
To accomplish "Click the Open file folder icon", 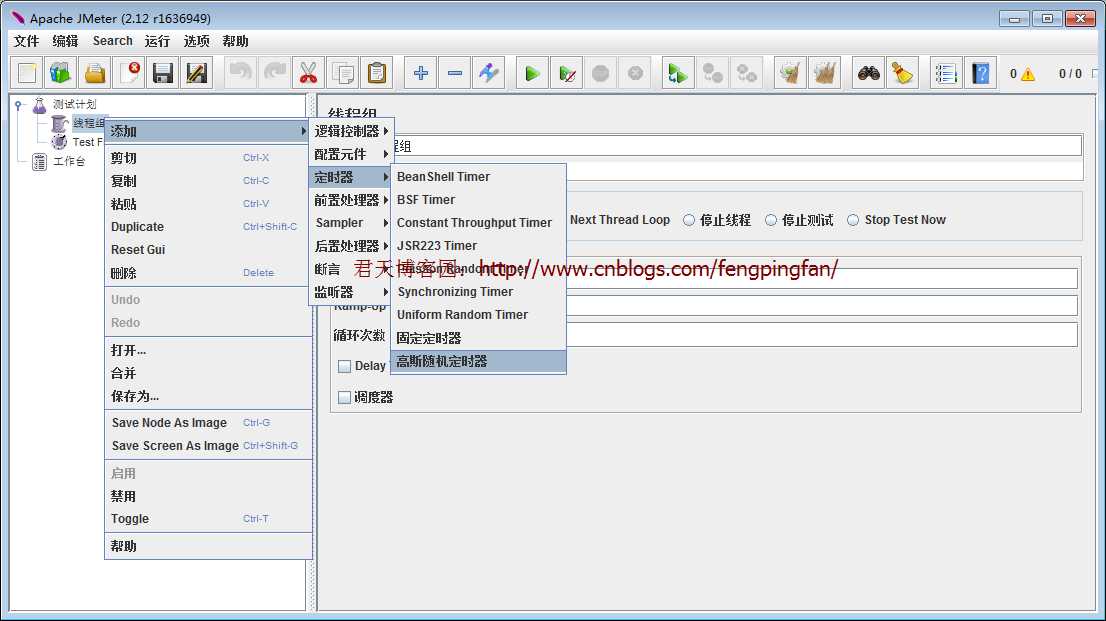I will 95,73.
